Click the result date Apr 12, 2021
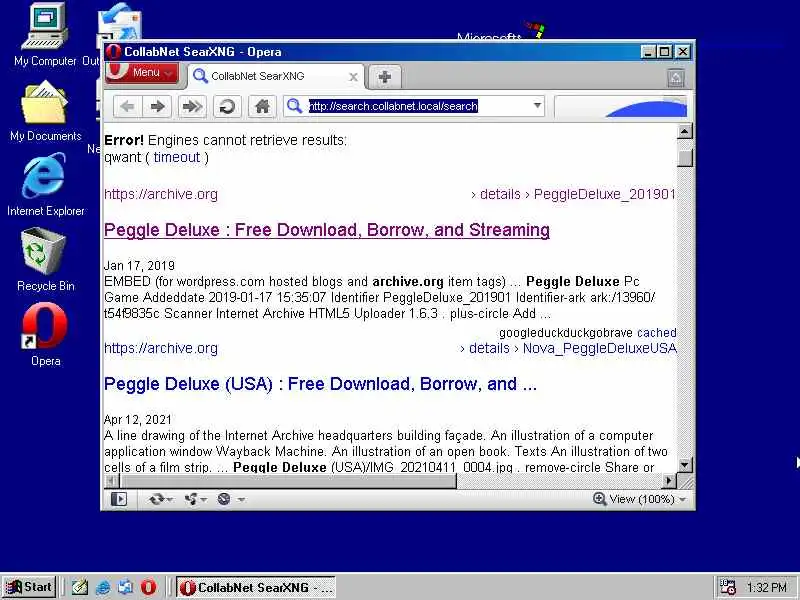The height and width of the screenshot is (600, 800). click(x=138, y=420)
